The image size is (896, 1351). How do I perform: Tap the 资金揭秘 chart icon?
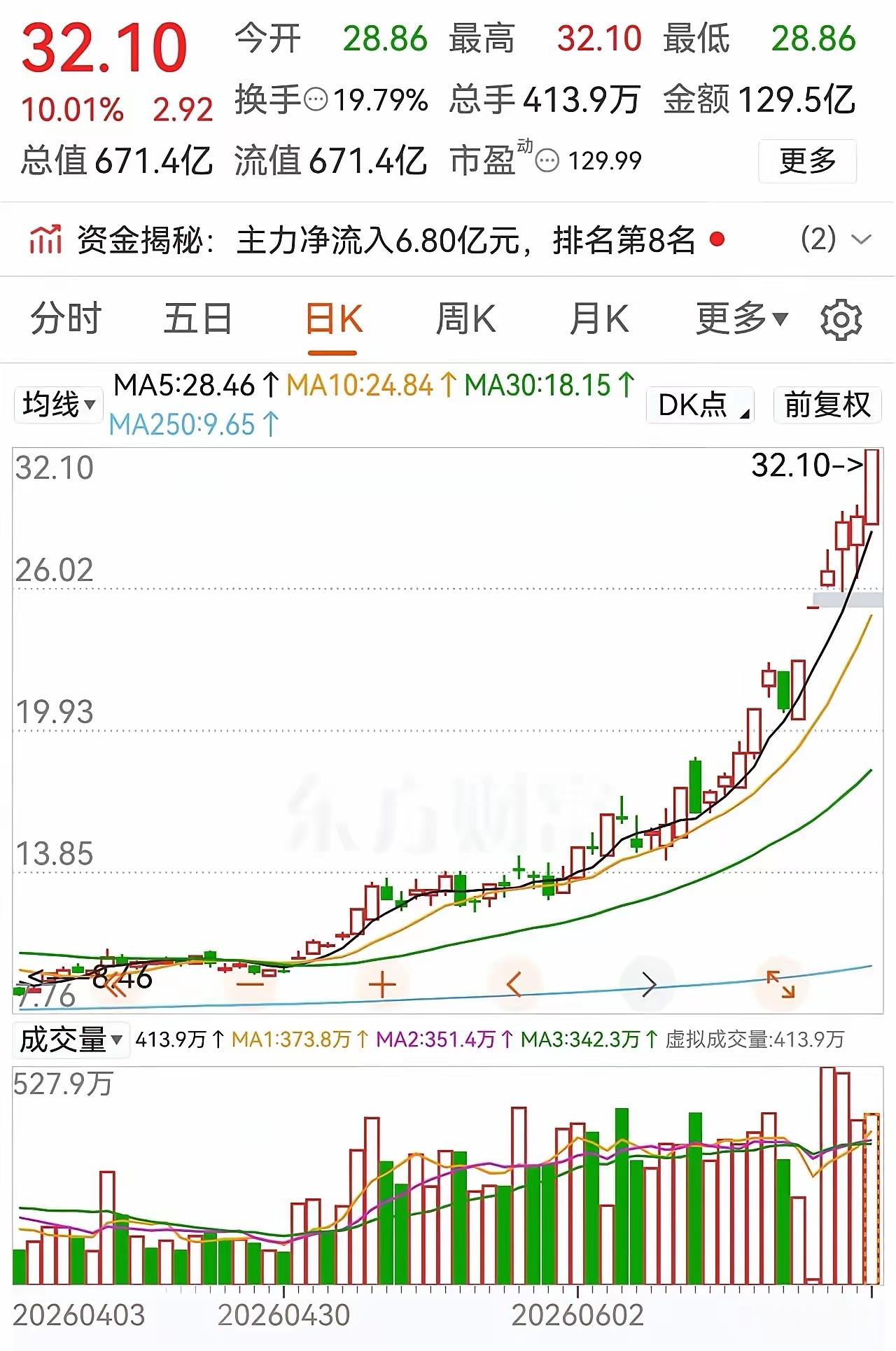click(x=45, y=239)
